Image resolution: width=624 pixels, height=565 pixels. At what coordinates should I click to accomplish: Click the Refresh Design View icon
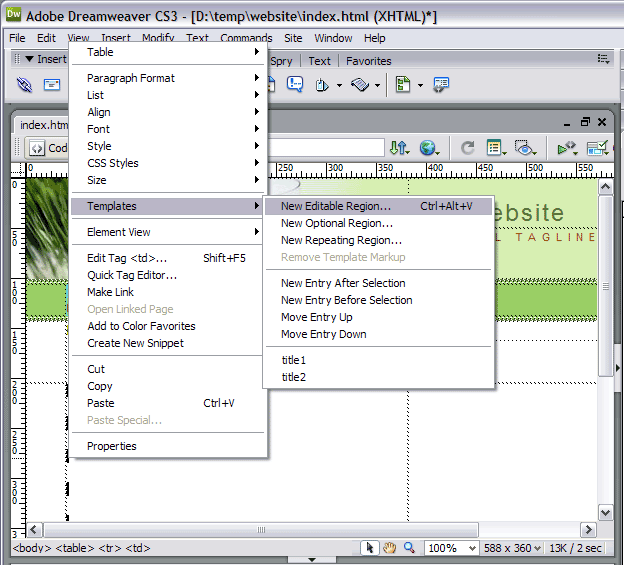[467, 148]
